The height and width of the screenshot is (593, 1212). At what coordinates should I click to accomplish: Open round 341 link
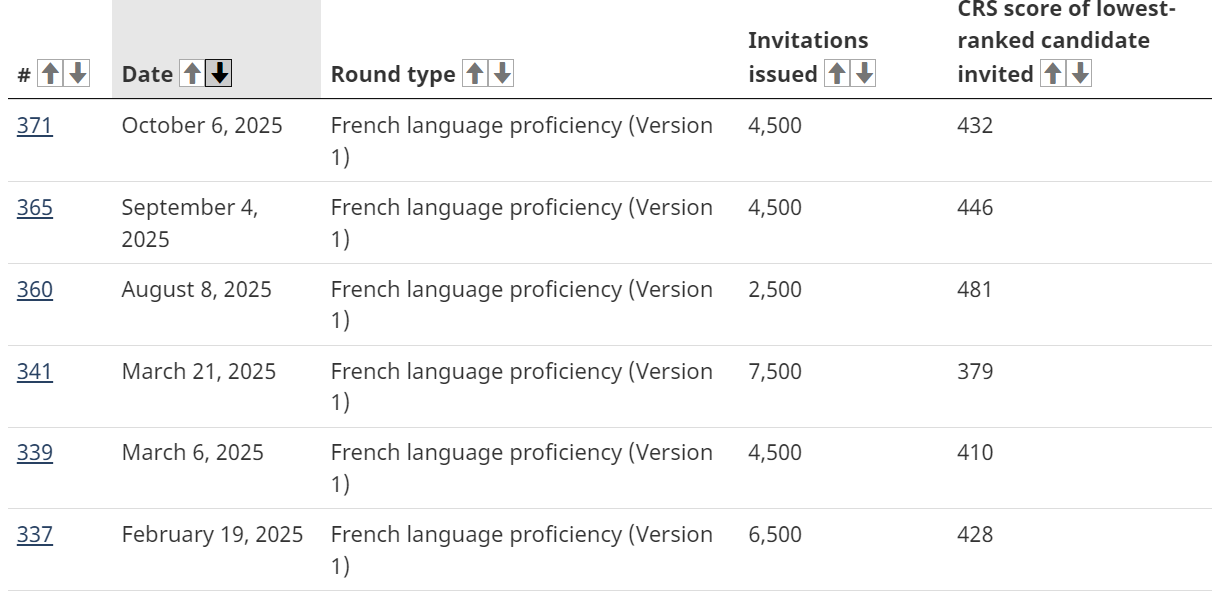[35, 372]
